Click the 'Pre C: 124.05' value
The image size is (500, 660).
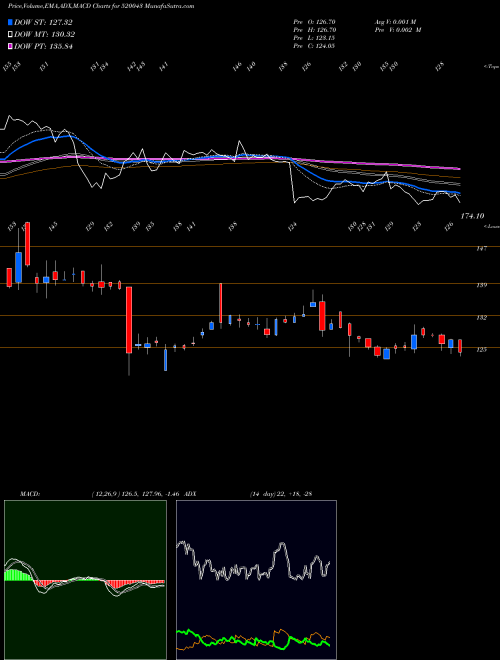point(314,46)
